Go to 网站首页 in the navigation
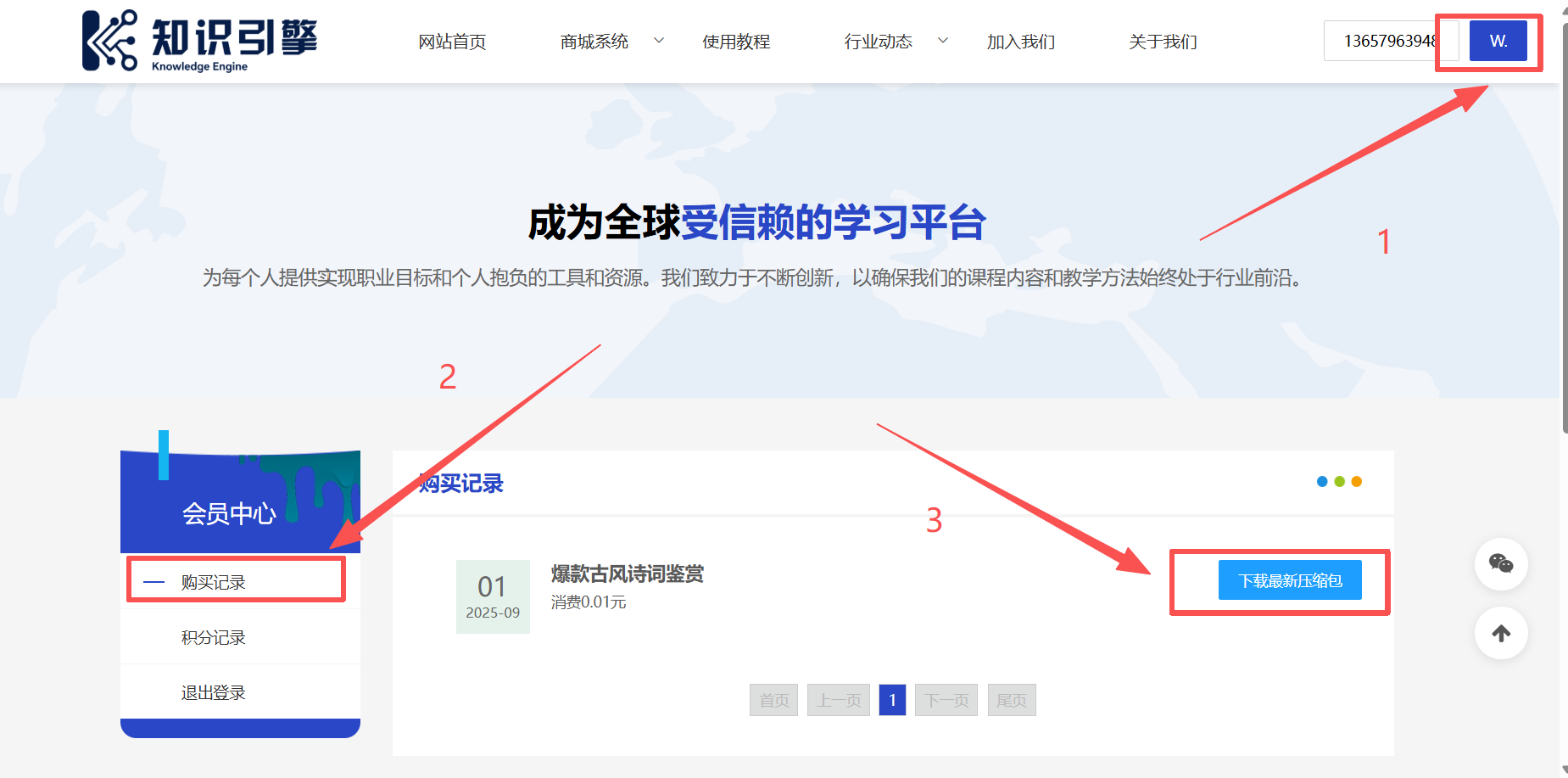 [x=452, y=42]
